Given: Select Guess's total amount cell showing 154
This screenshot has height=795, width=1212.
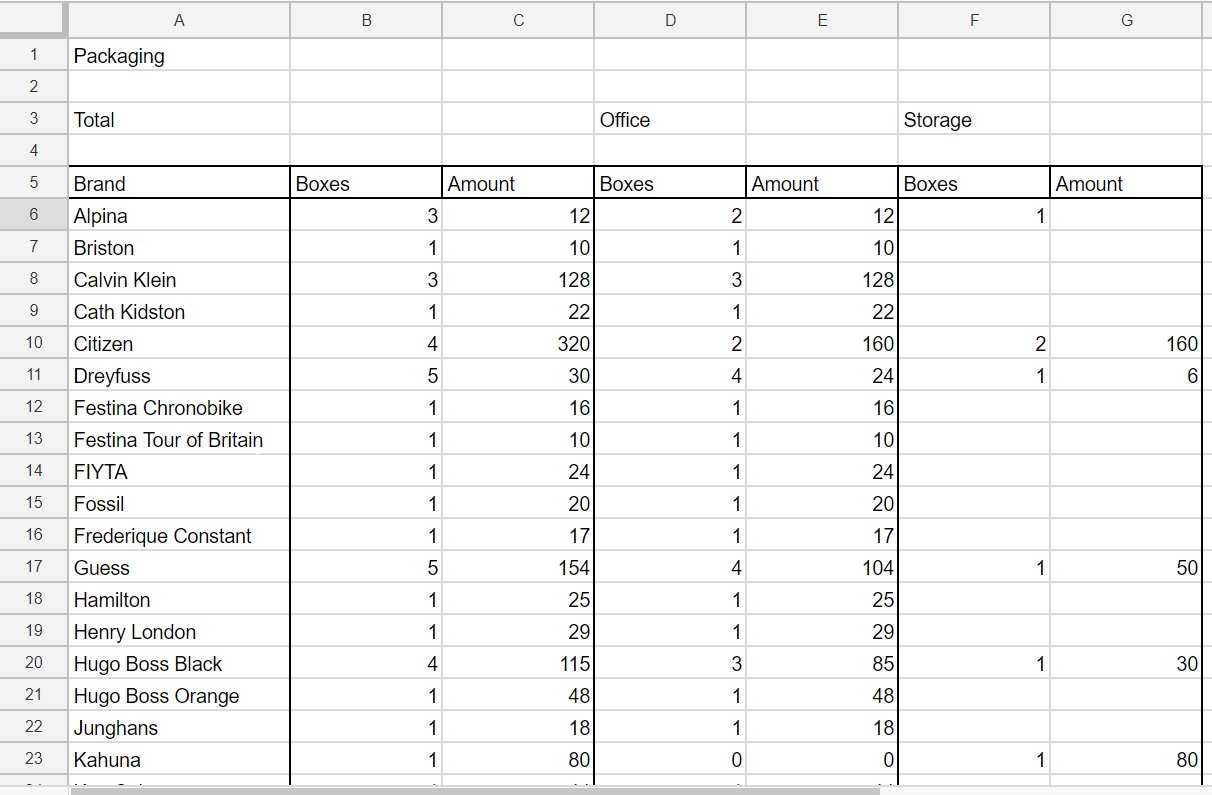Looking at the screenshot, I should click(518, 568).
